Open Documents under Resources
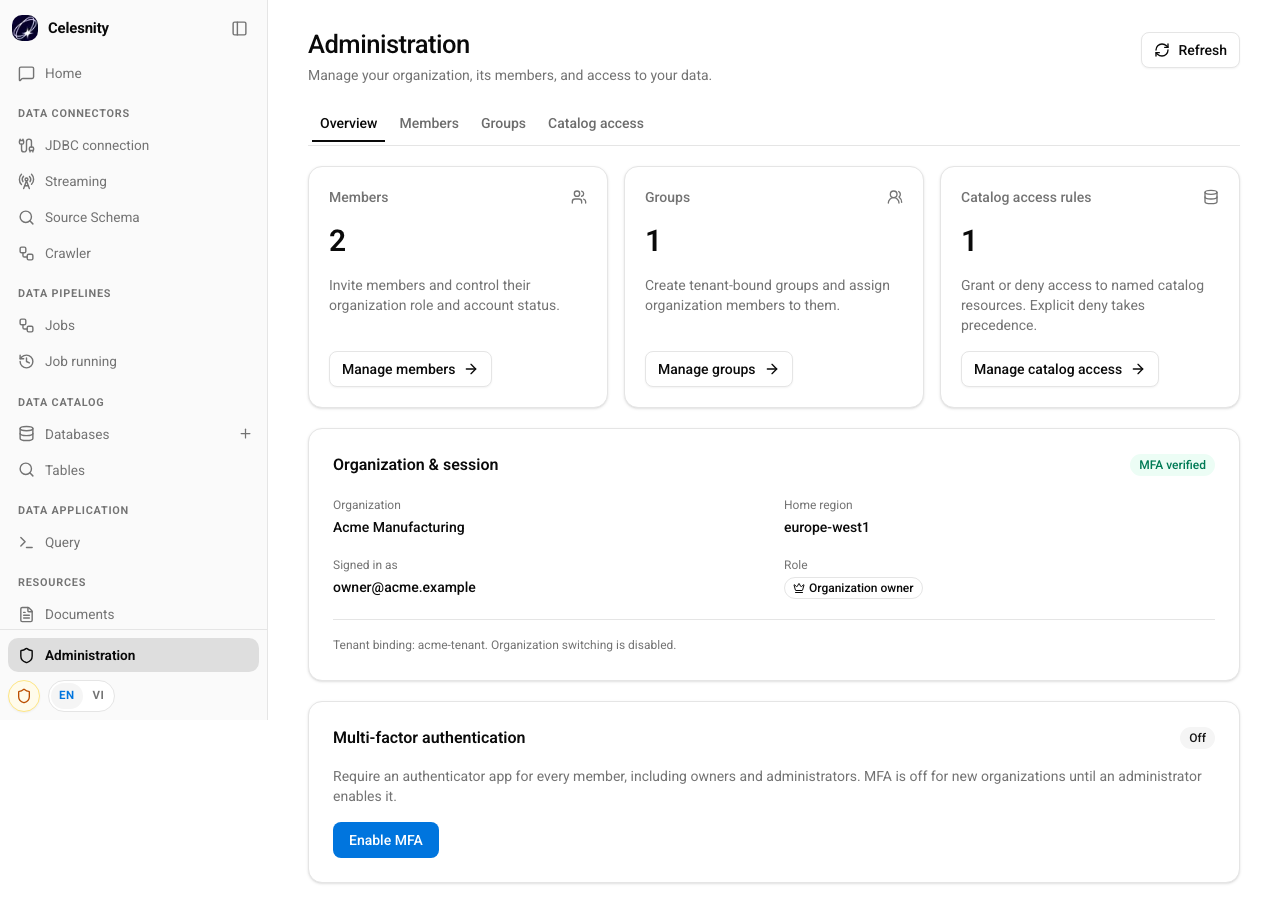 [x=133, y=614]
